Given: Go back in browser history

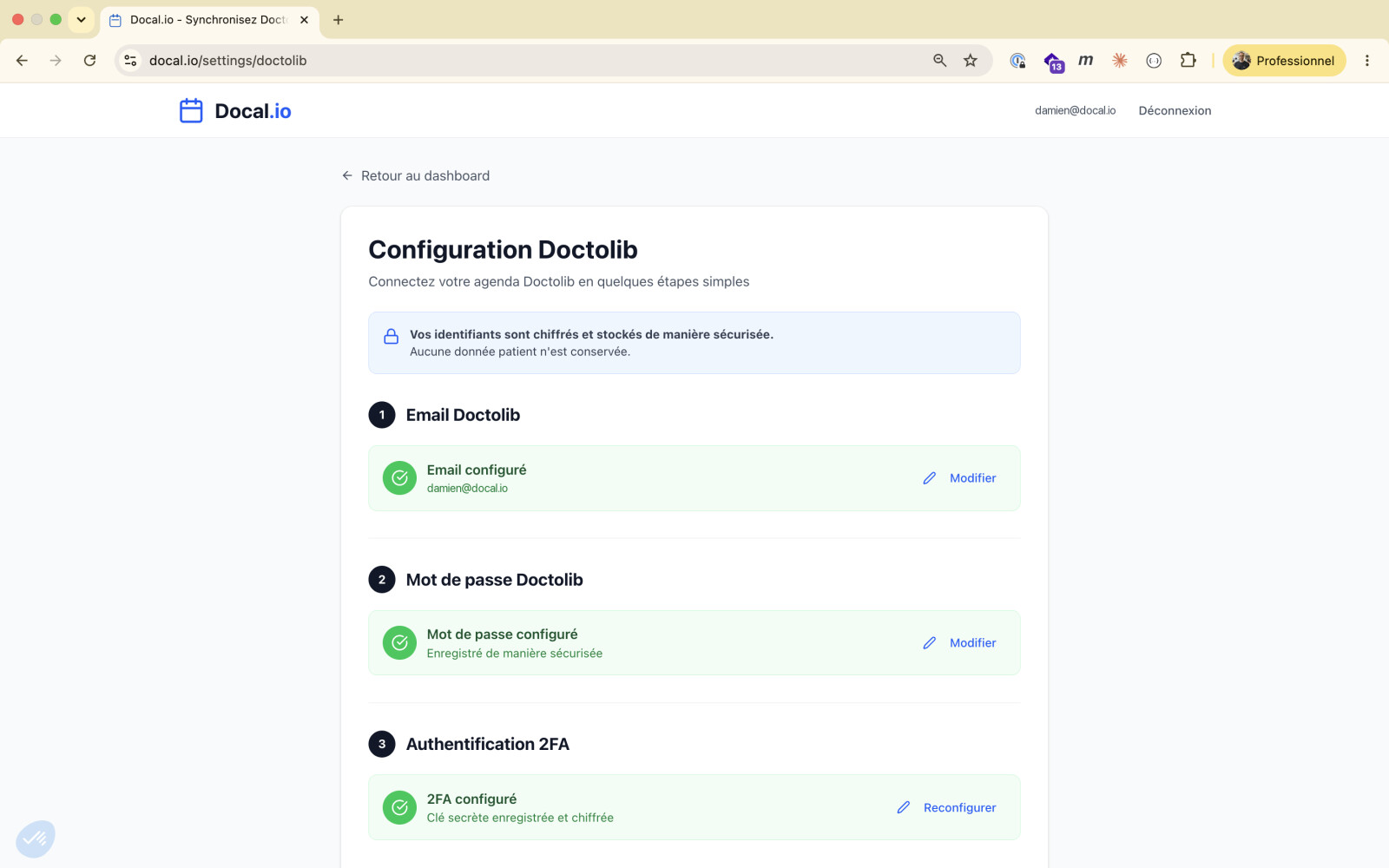Looking at the screenshot, I should [22, 61].
